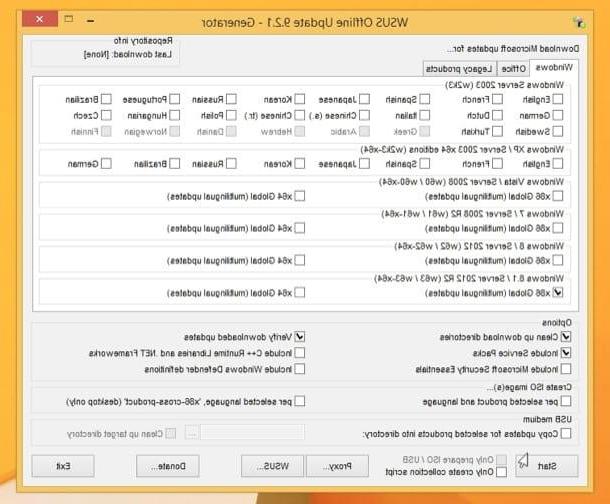Click the Repository info label
Image resolution: width=610 pixels, height=504 pixels.
143,40
